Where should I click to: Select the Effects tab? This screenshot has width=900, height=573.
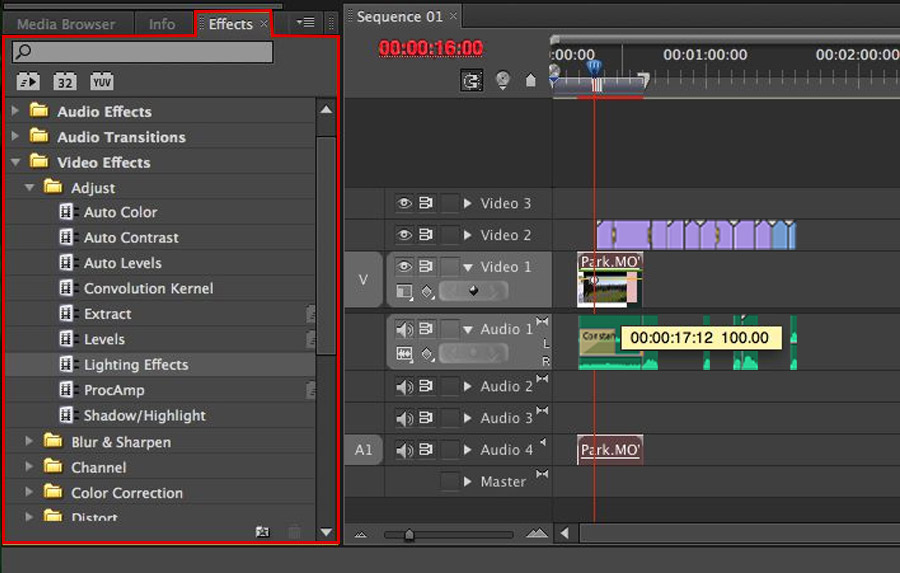[x=231, y=24]
